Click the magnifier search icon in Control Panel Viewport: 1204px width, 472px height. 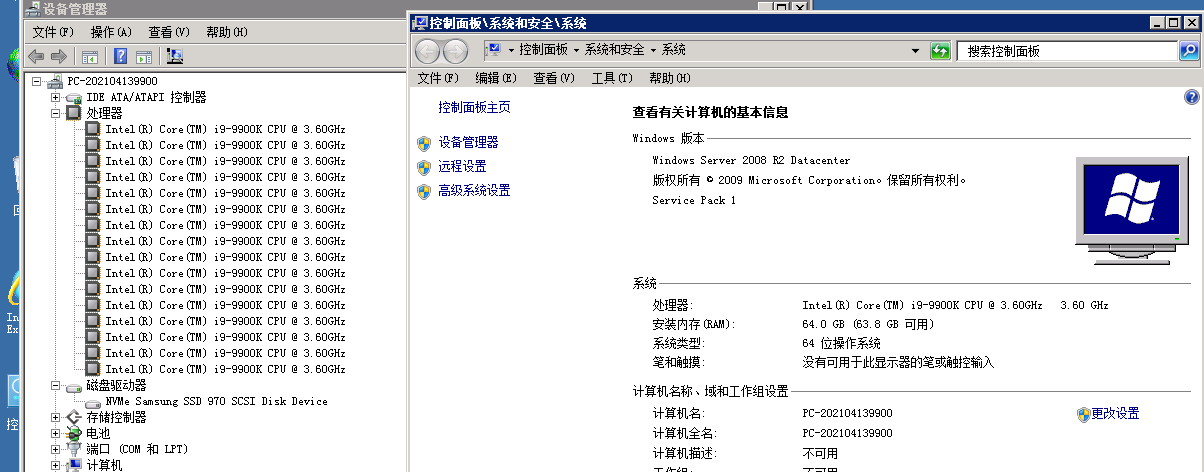coord(1188,50)
